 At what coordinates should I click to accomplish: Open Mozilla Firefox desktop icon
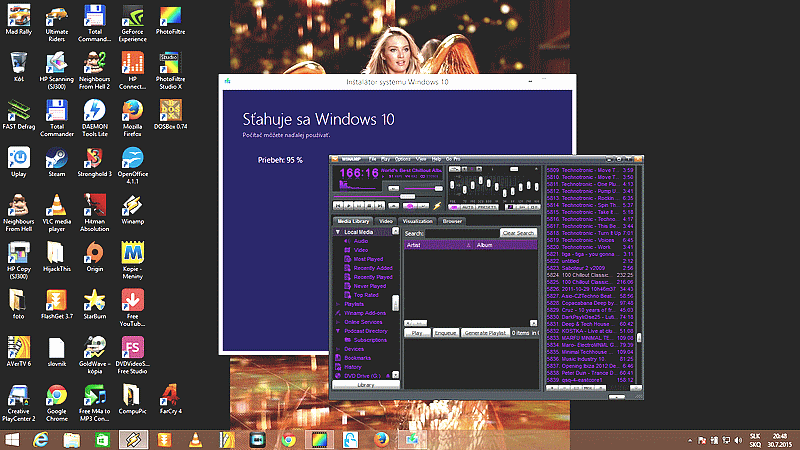(x=132, y=118)
